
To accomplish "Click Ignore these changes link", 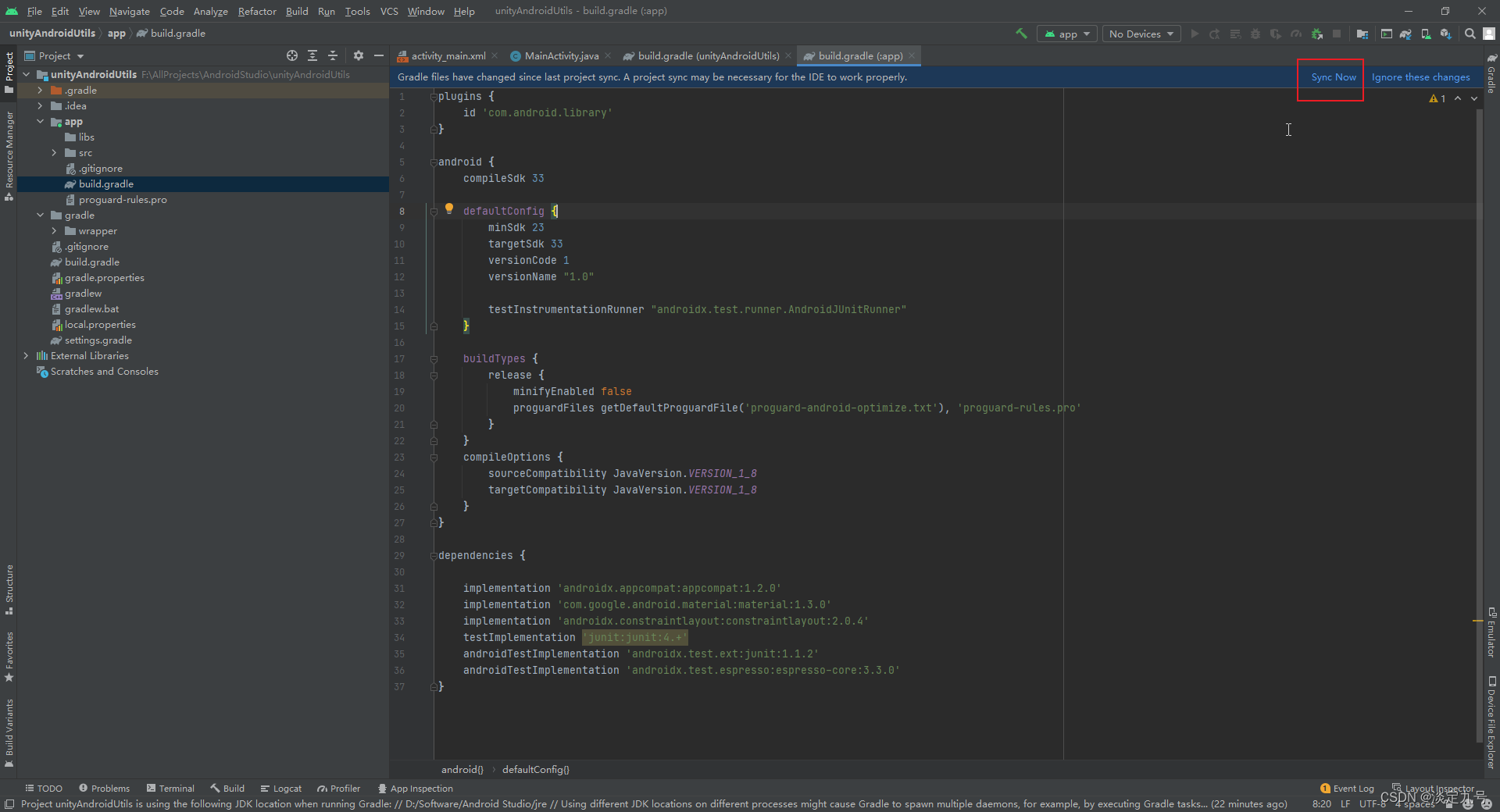I will tap(1420, 77).
